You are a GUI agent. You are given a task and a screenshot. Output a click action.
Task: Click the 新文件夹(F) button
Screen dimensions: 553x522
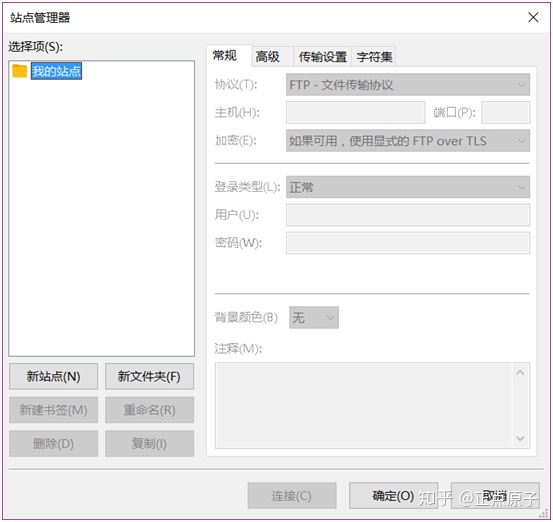[x=150, y=376]
